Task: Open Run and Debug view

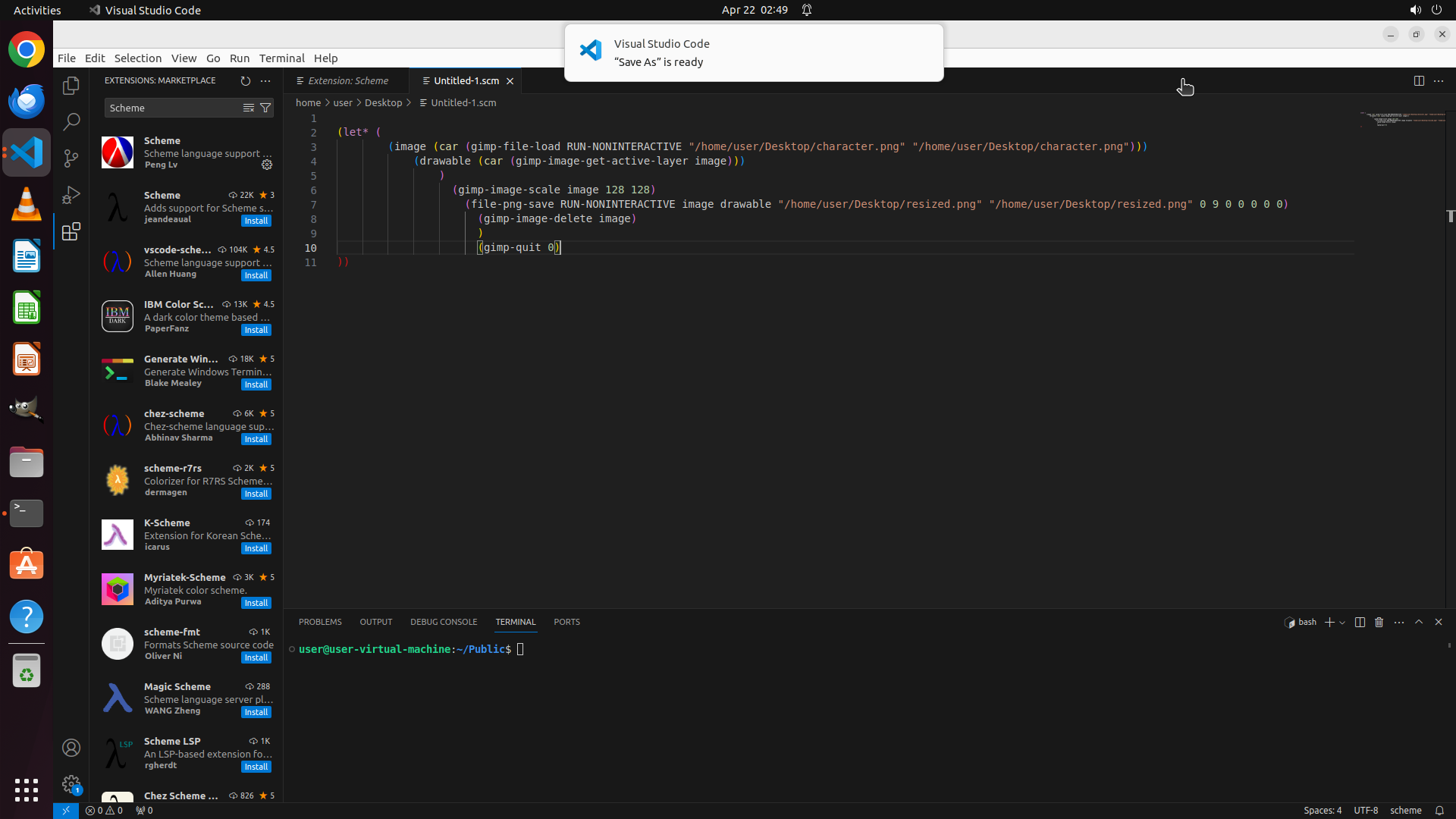Action: click(71, 195)
